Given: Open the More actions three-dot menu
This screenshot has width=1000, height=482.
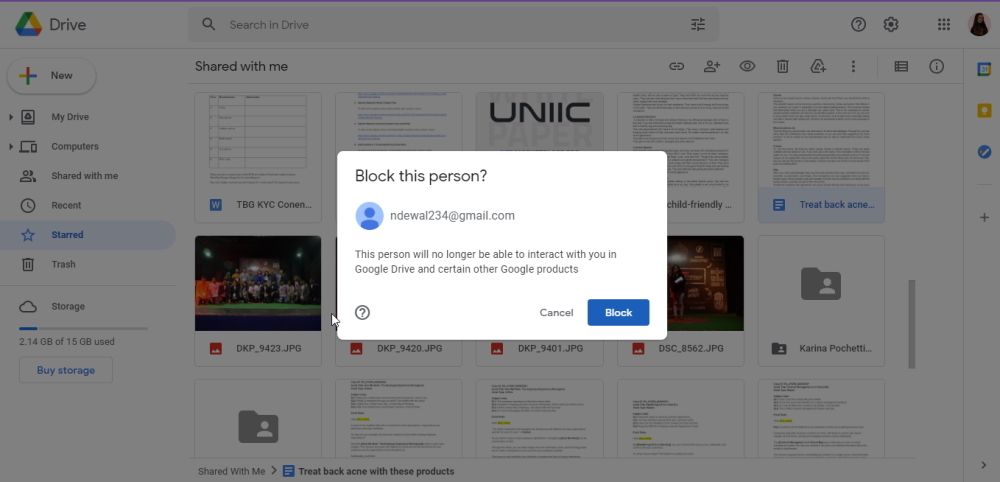Looking at the screenshot, I should (x=853, y=66).
